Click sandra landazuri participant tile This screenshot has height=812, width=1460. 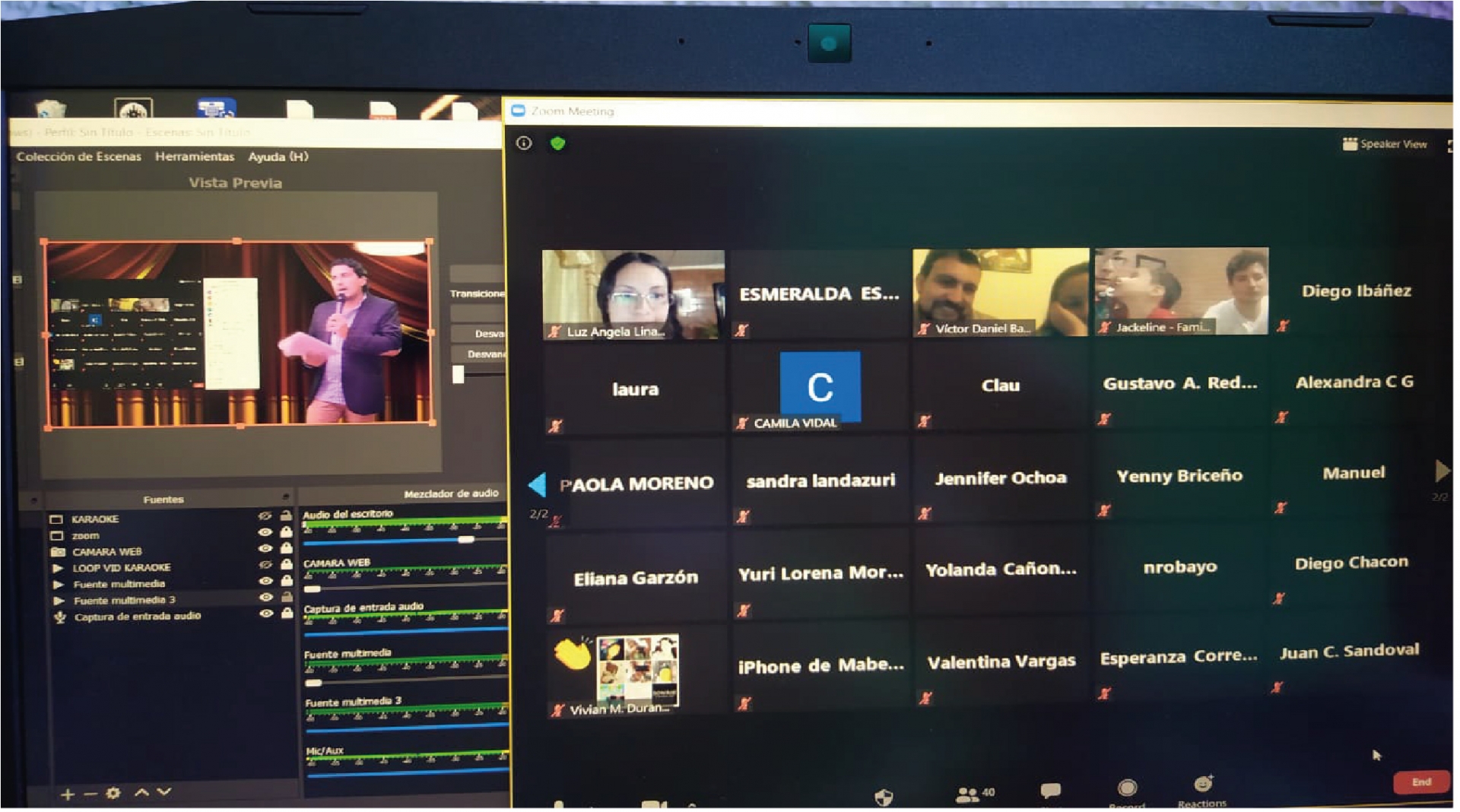[x=820, y=481]
